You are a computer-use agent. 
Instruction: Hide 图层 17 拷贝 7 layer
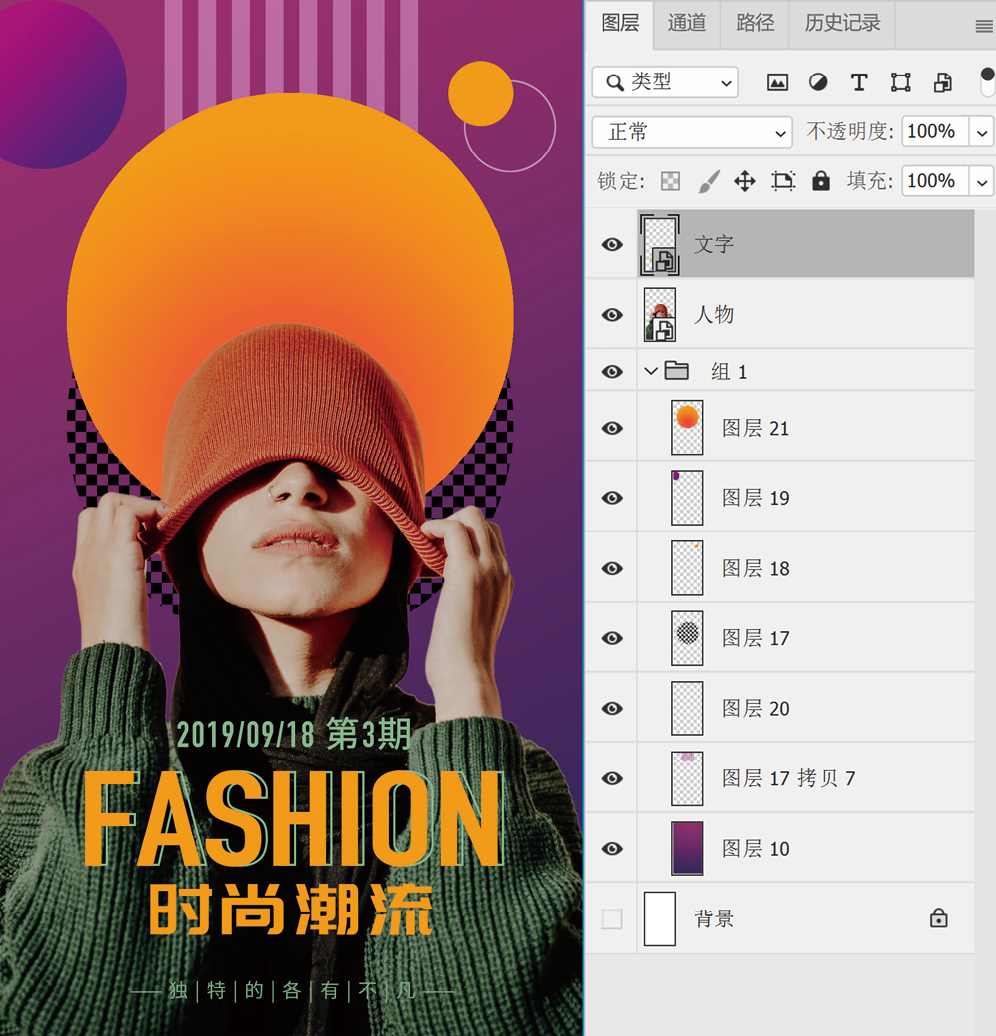pyautogui.click(x=612, y=778)
